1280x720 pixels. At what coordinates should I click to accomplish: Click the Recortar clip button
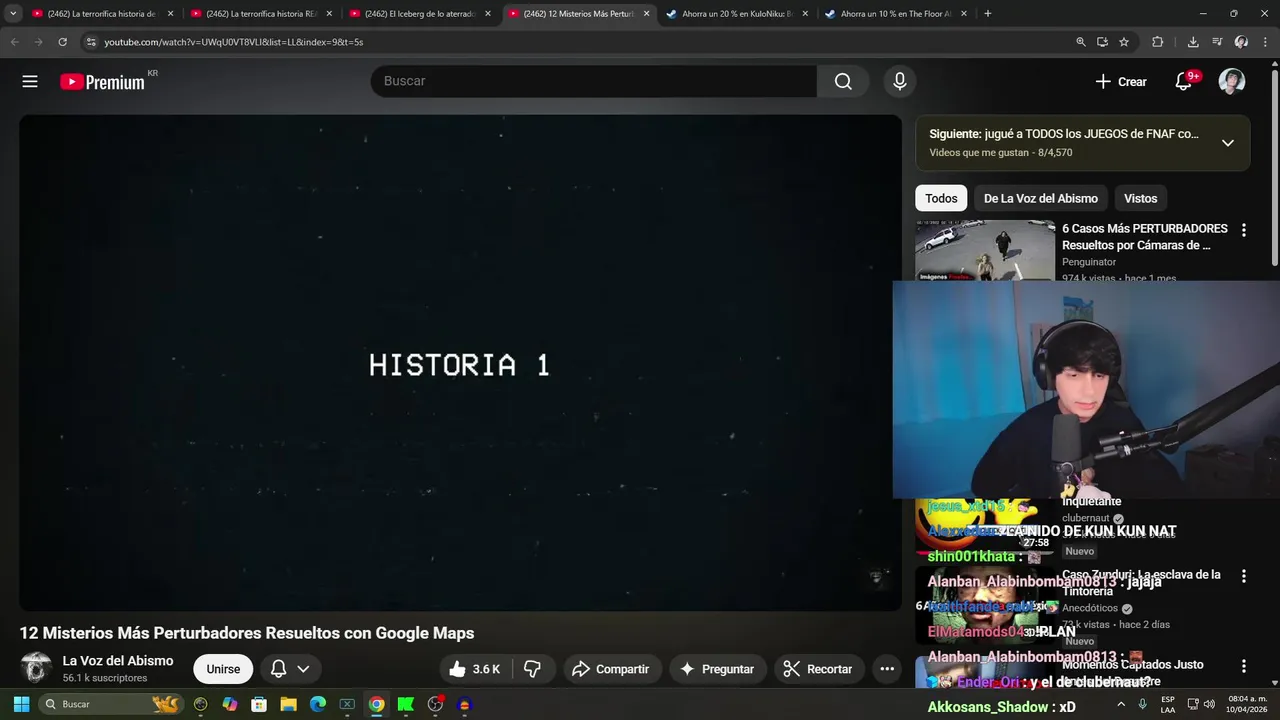point(818,669)
